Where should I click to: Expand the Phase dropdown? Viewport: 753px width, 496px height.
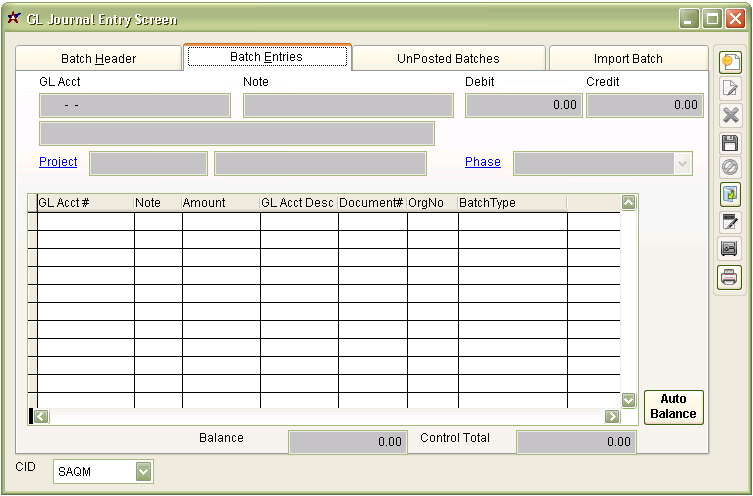(x=683, y=164)
